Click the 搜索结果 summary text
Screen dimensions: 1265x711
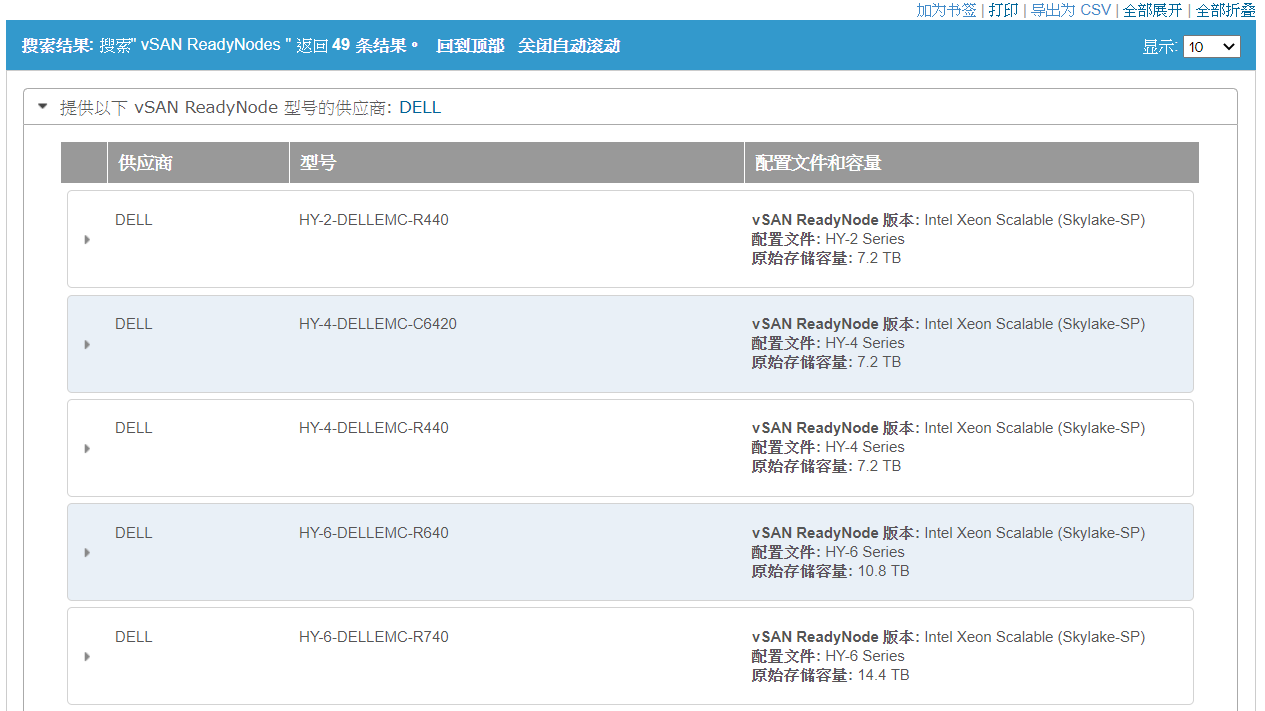click(x=220, y=46)
